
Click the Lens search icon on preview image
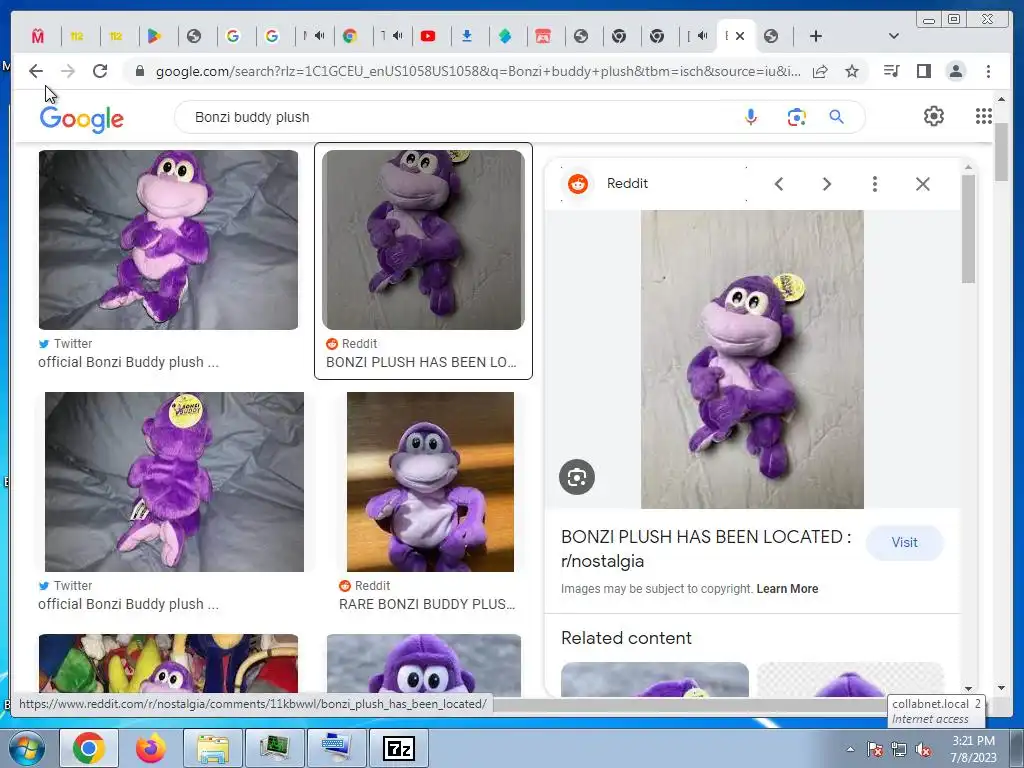click(x=577, y=477)
